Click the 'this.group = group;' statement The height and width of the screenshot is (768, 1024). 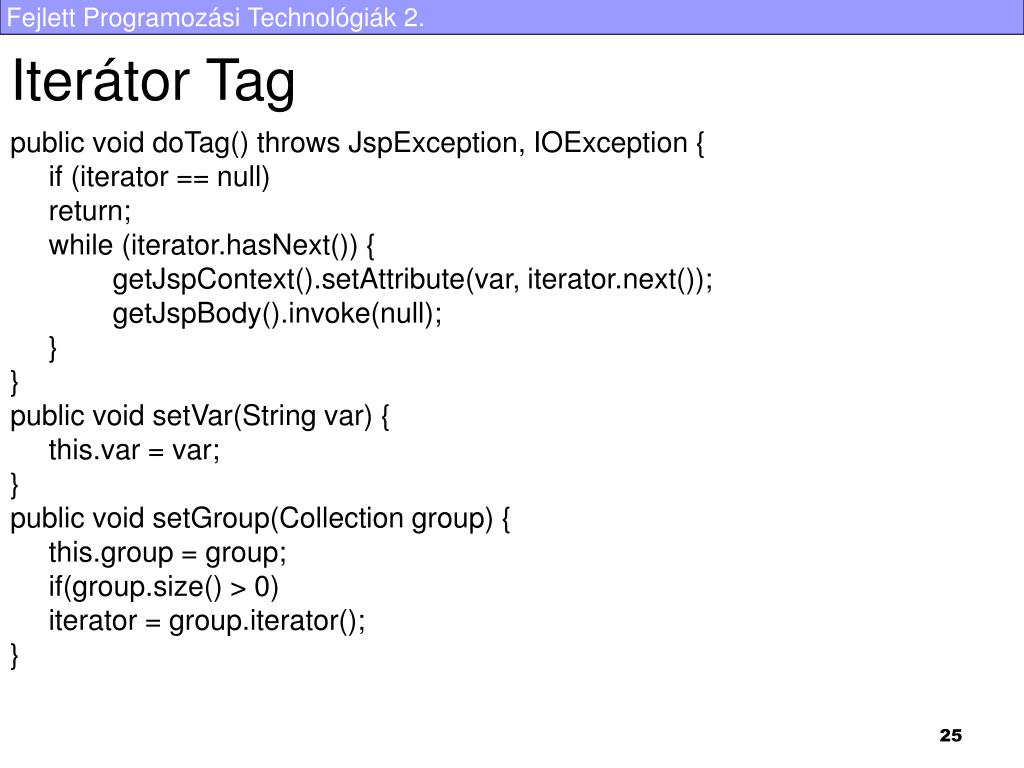(x=168, y=553)
